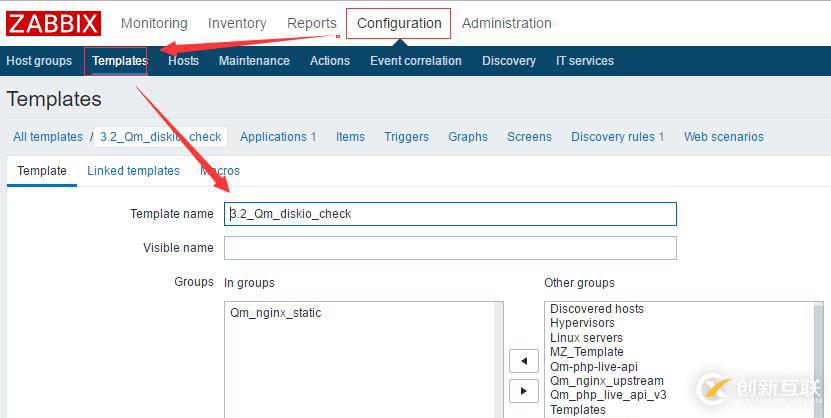Go to Host groups submenu
Image resolution: width=831 pixels, height=418 pixels.
click(39, 60)
